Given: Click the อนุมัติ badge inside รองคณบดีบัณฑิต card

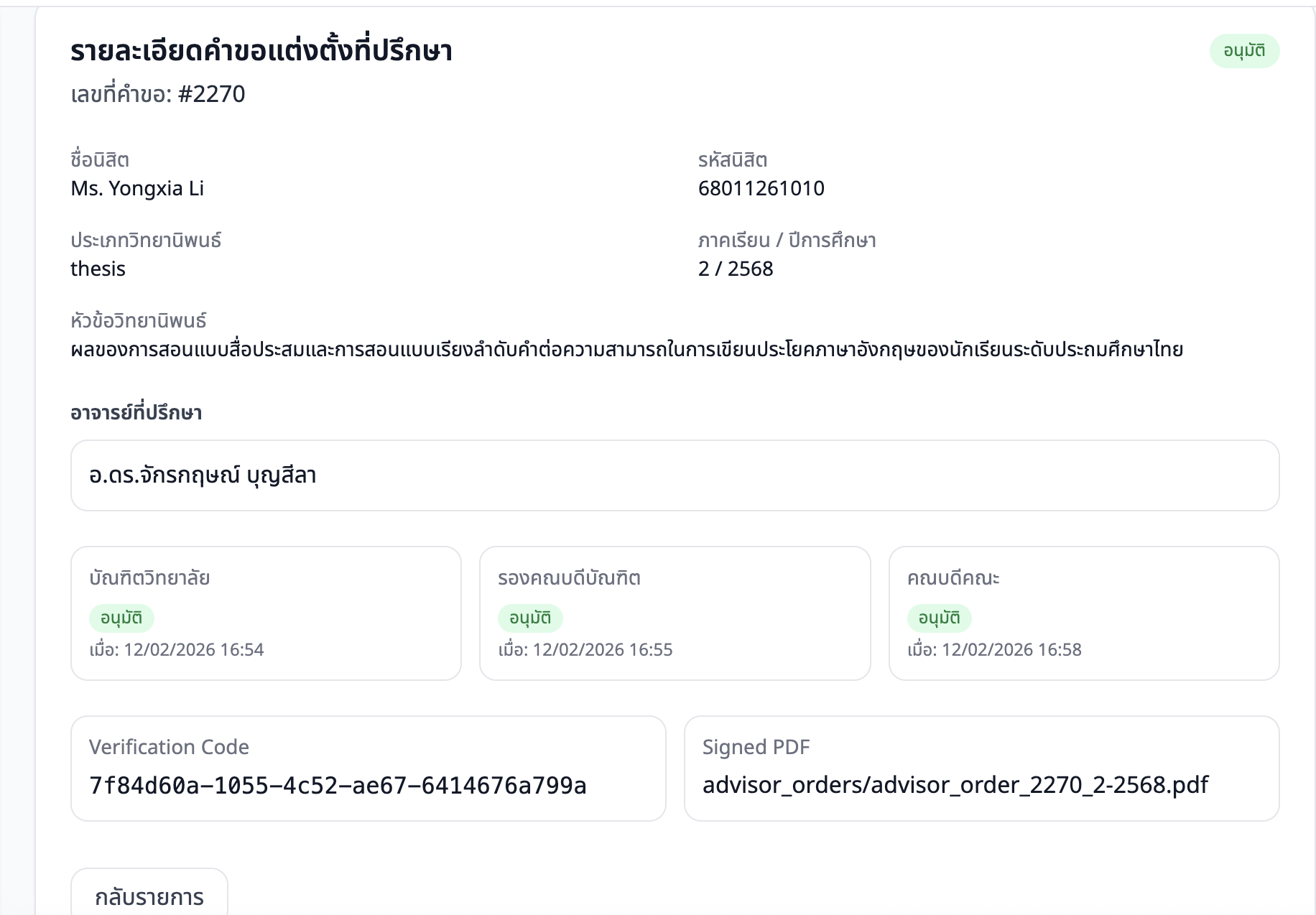Looking at the screenshot, I should [530, 617].
